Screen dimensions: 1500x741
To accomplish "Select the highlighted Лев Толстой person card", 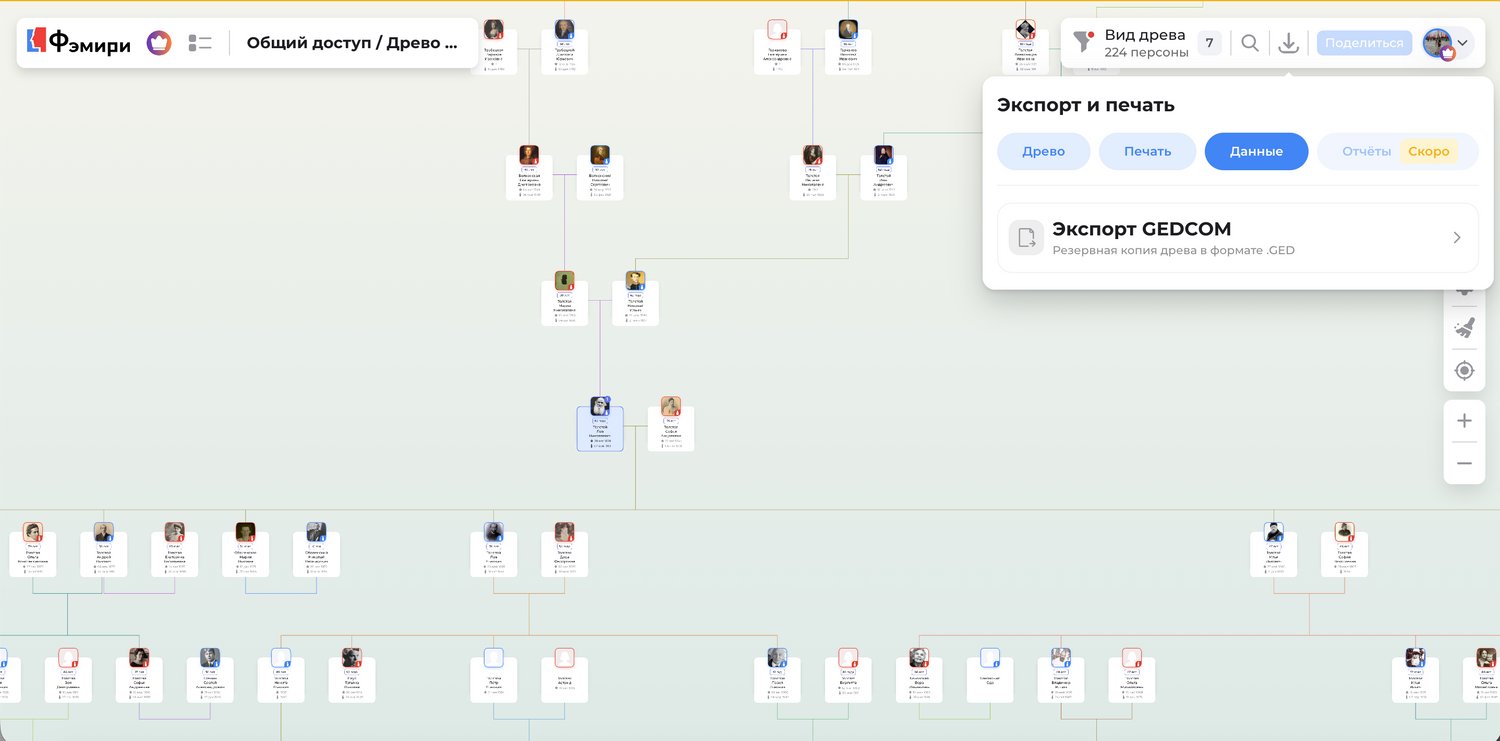I will click(600, 429).
